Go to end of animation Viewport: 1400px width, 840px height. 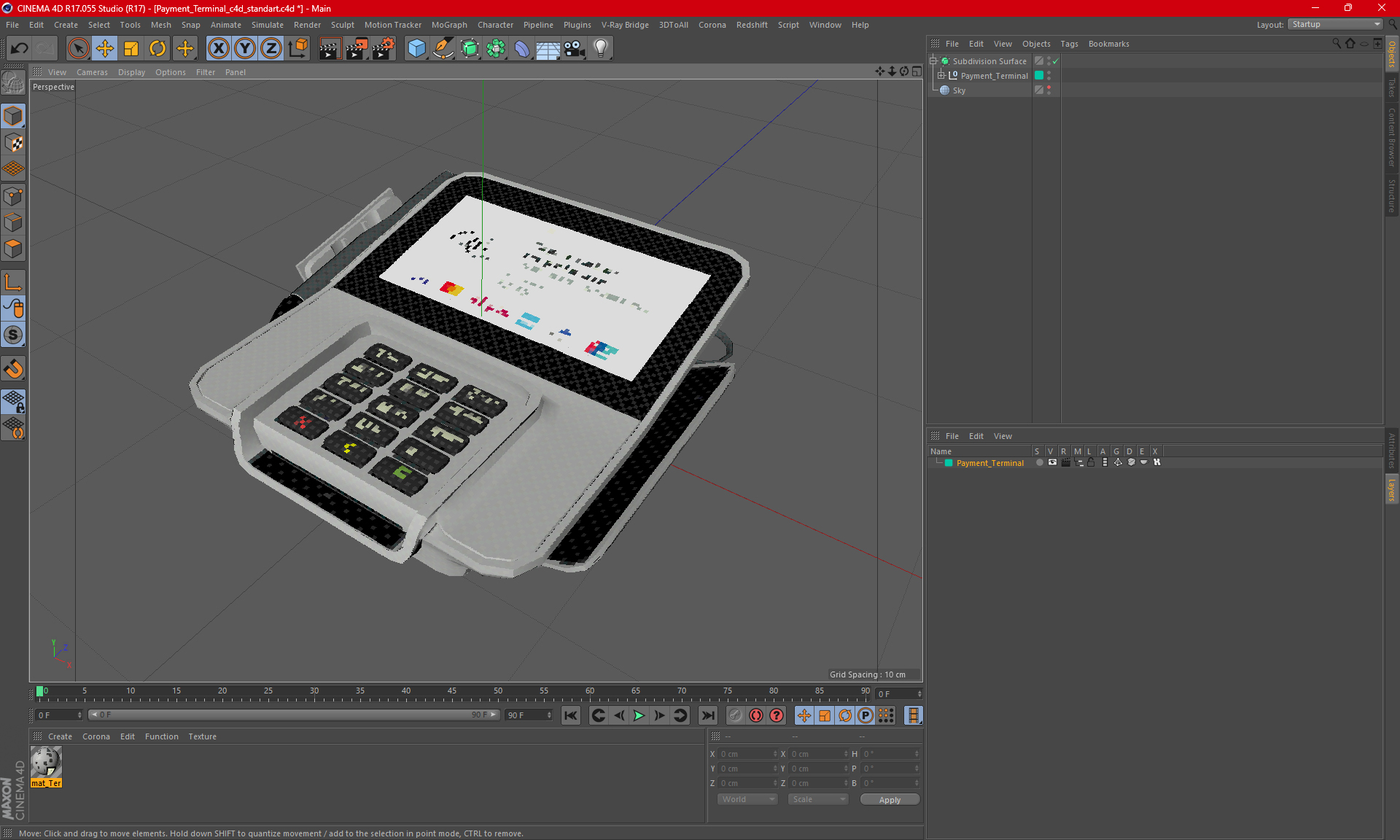click(x=707, y=715)
